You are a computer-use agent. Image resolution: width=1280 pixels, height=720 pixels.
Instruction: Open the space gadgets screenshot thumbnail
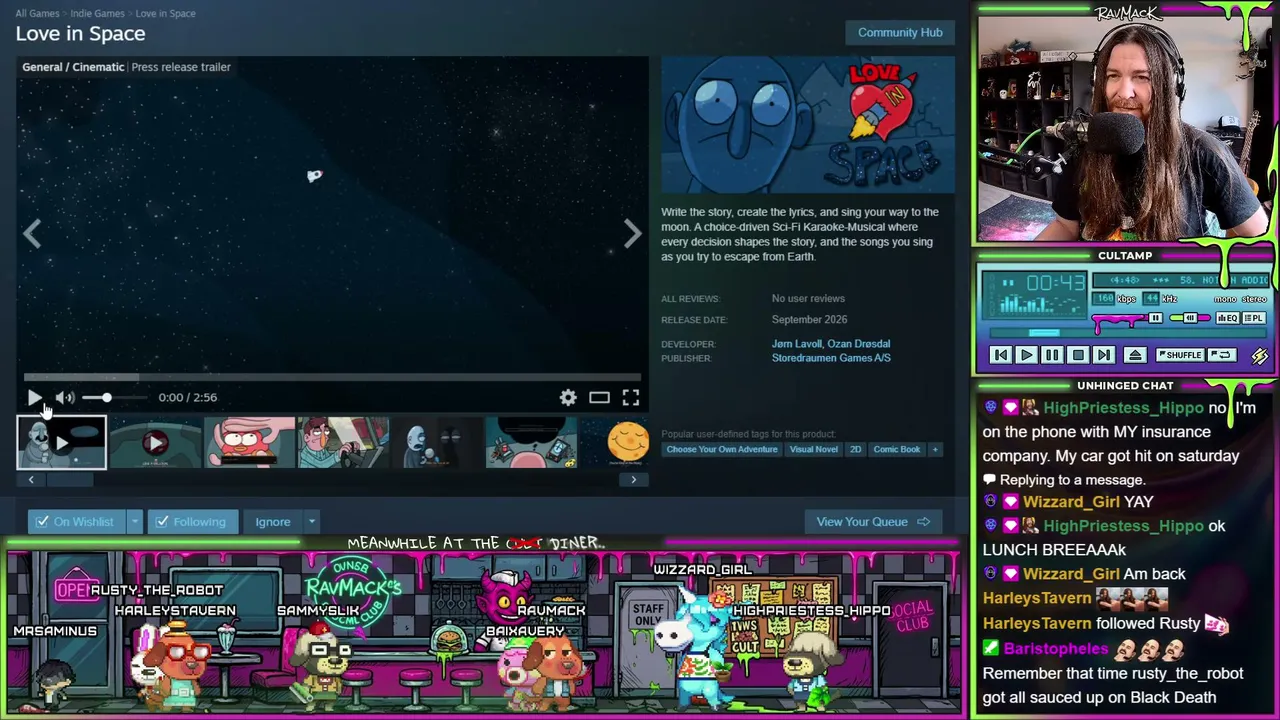pyautogui.click(x=531, y=443)
